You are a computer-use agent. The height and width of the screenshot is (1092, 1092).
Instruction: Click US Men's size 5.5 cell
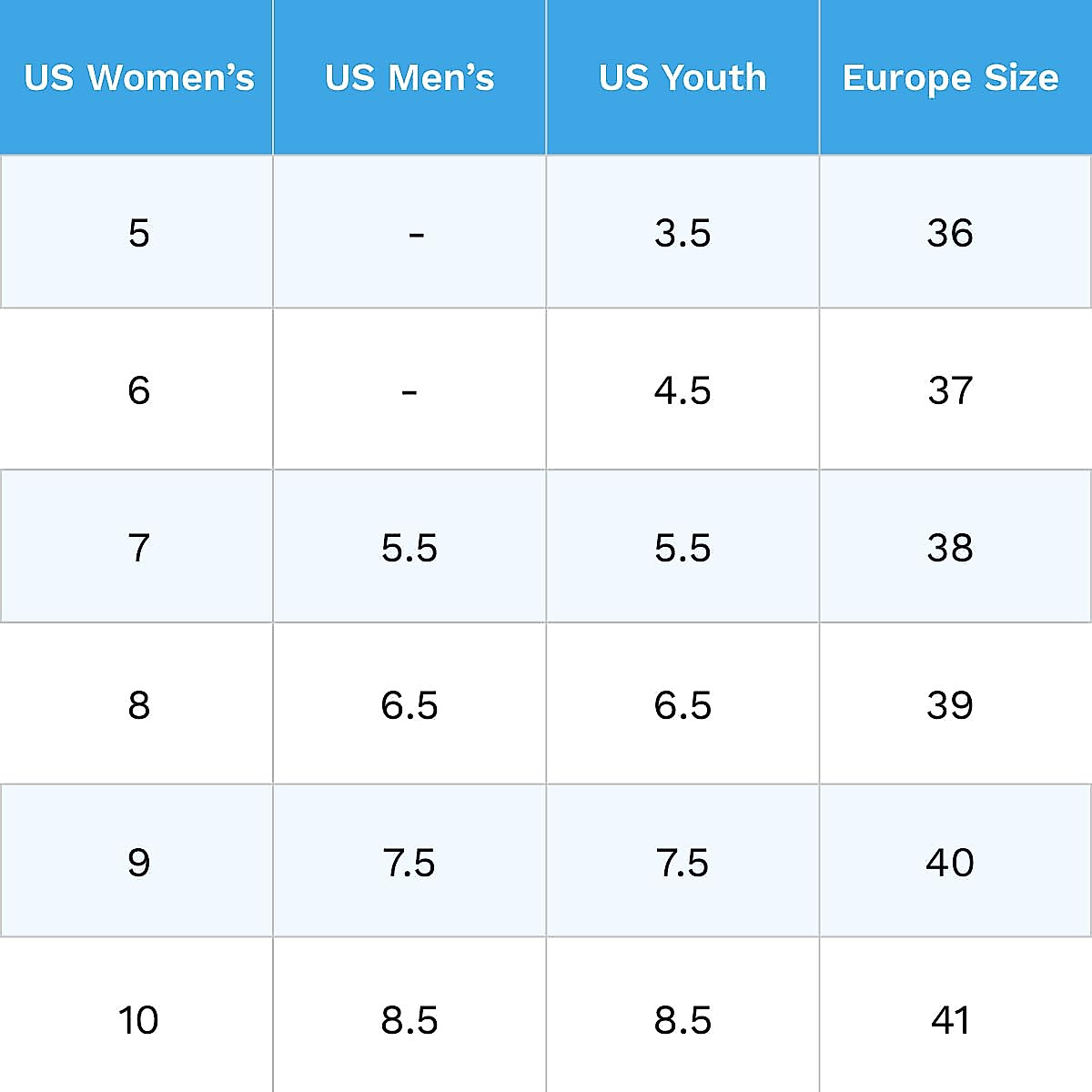tap(409, 548)
